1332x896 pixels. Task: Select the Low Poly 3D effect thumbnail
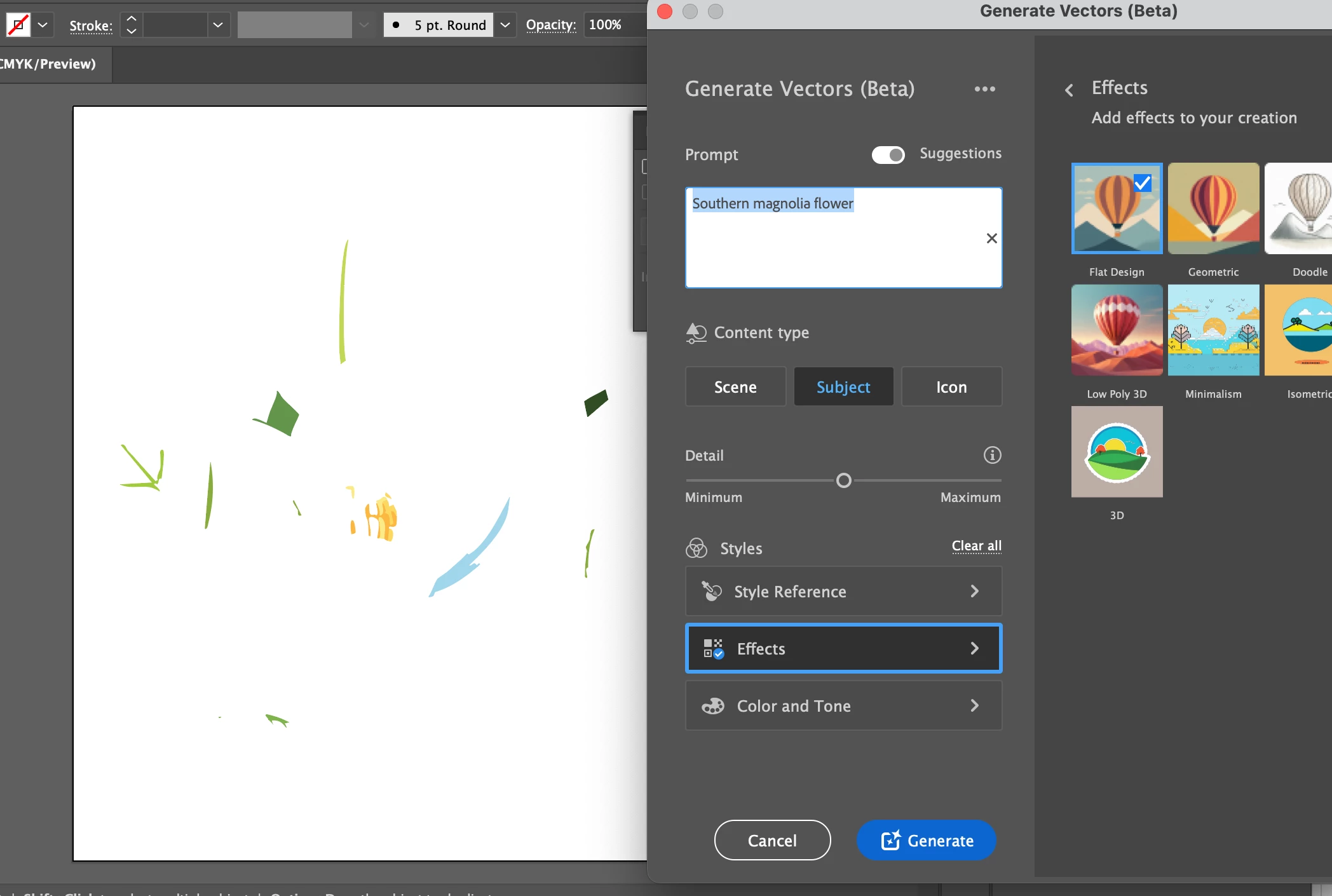pos(1117,330)
